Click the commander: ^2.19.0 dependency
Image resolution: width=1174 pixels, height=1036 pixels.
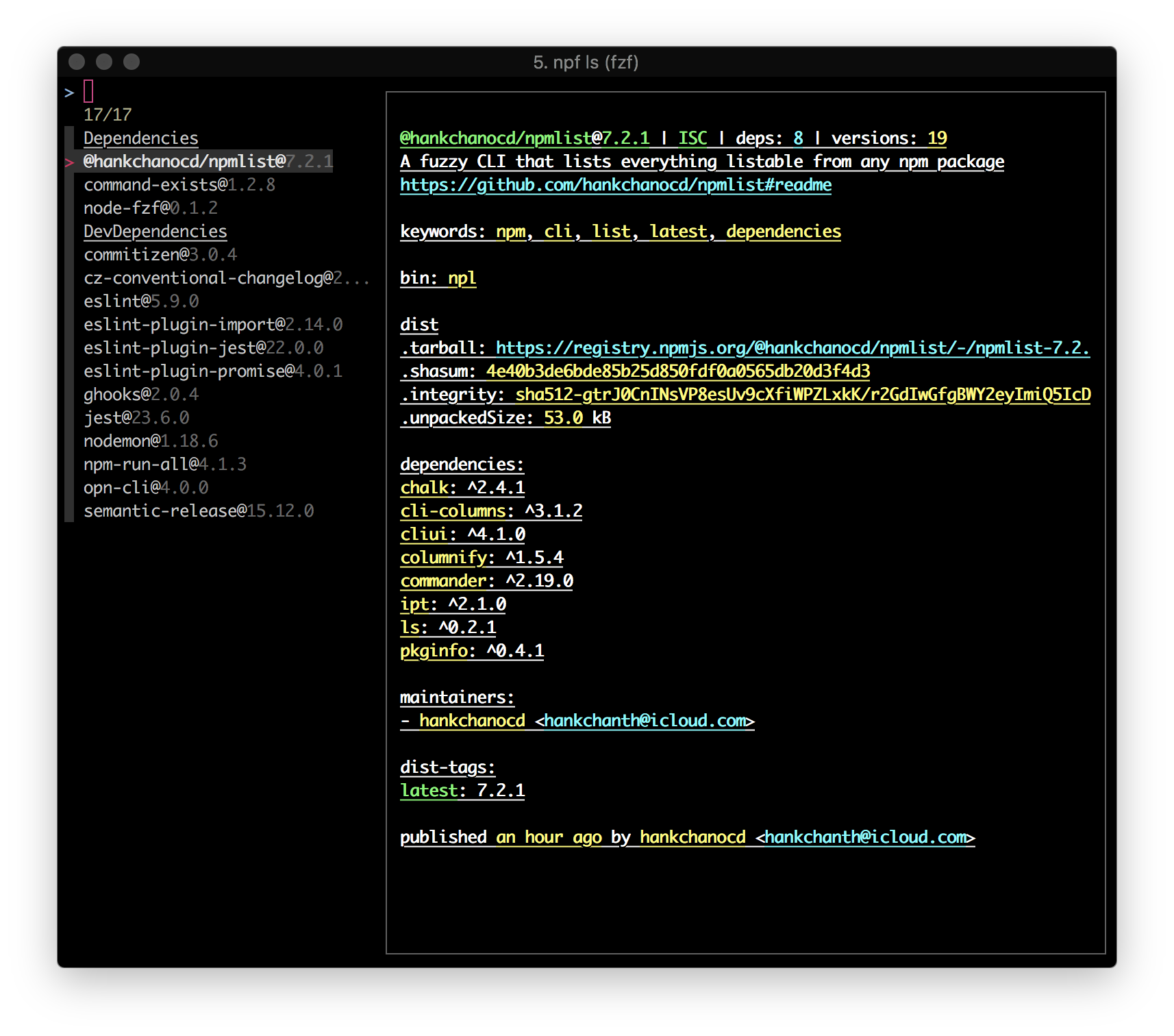point(486,581)
